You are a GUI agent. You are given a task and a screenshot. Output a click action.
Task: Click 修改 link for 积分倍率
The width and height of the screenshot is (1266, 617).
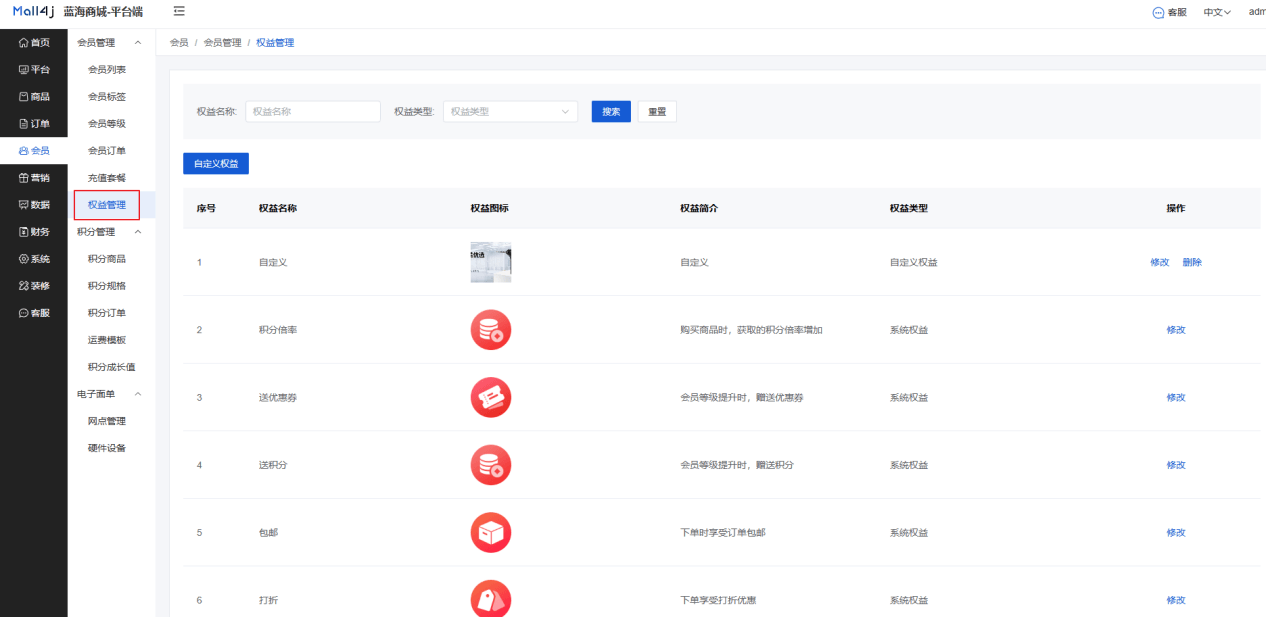click(1175, 329)
